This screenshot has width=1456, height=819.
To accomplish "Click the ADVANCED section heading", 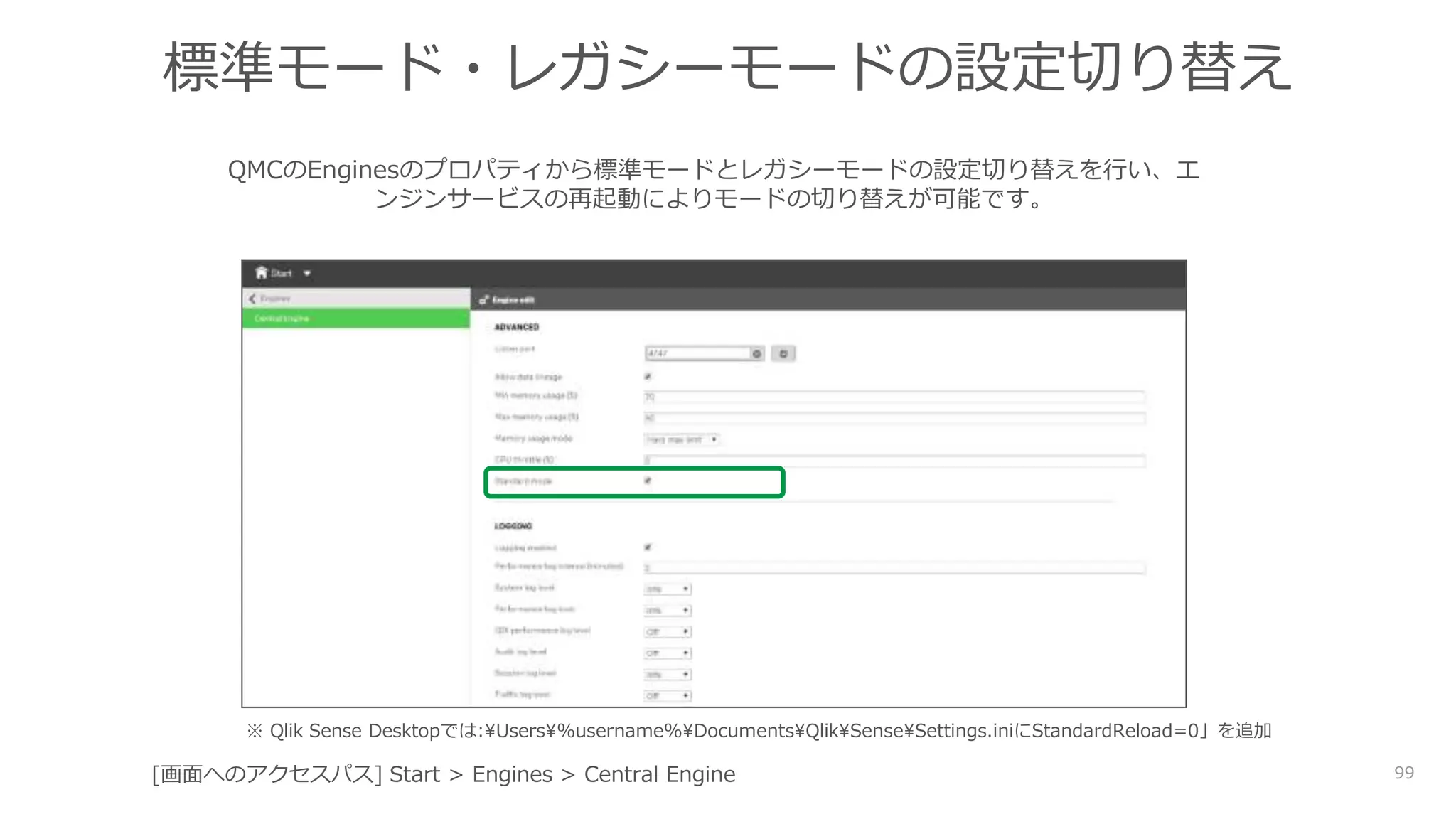I will (517, 327).
